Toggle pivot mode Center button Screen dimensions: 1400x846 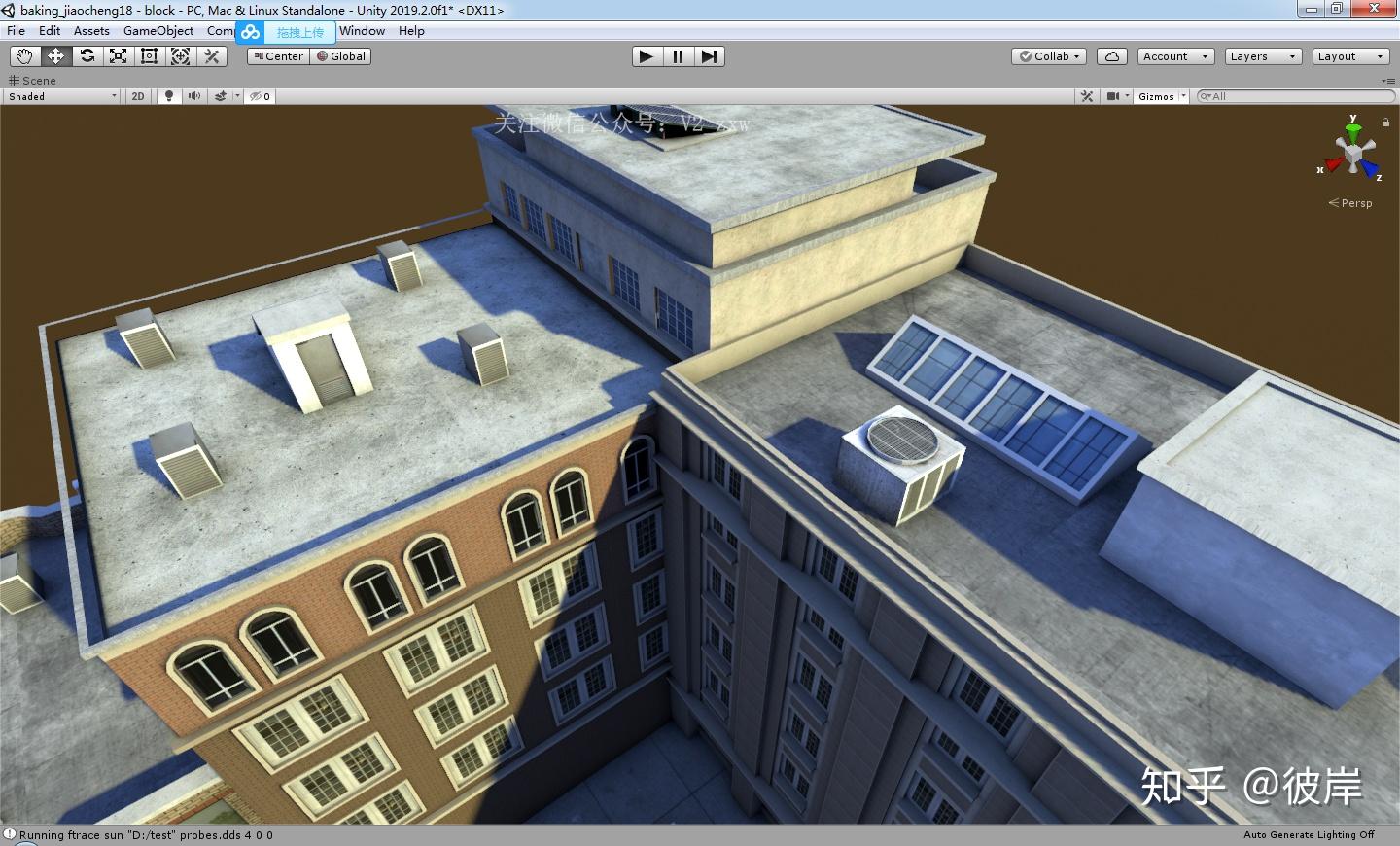click(278, 56)
